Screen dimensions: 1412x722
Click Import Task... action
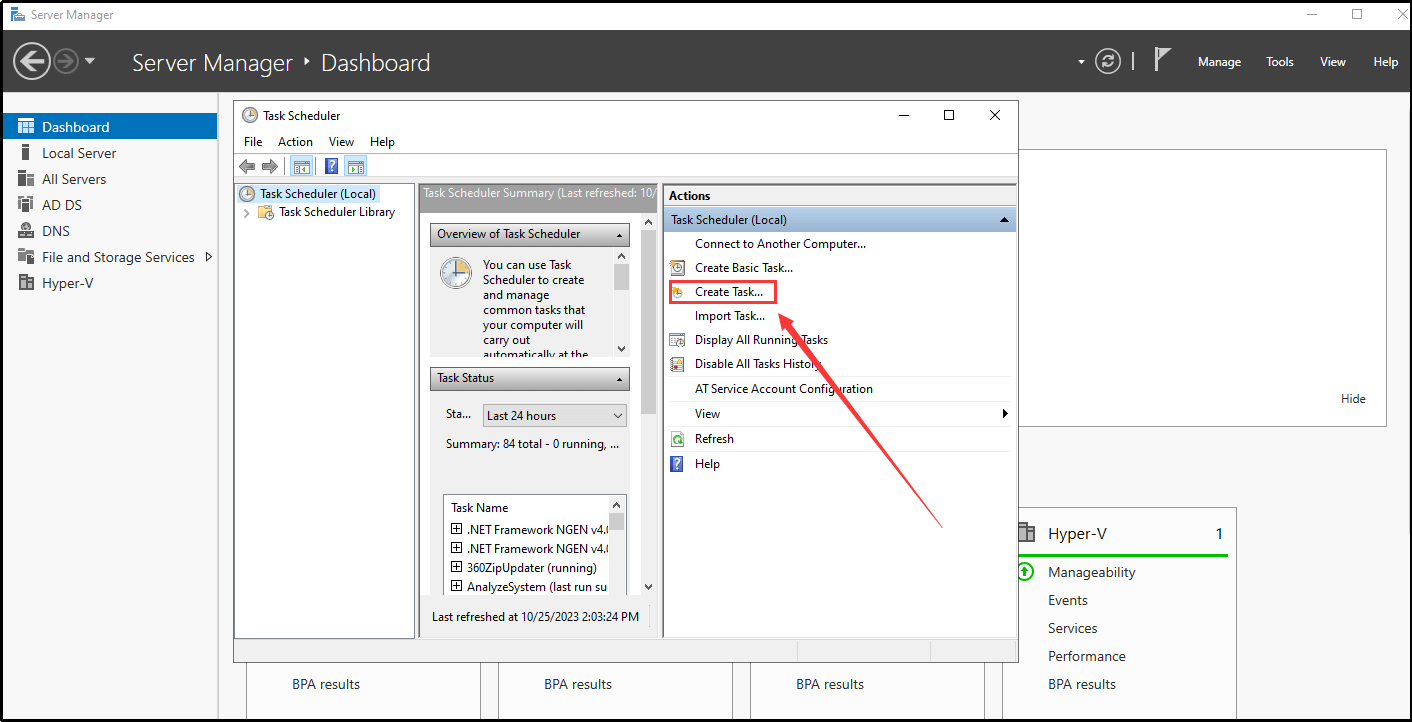point(729,316)
